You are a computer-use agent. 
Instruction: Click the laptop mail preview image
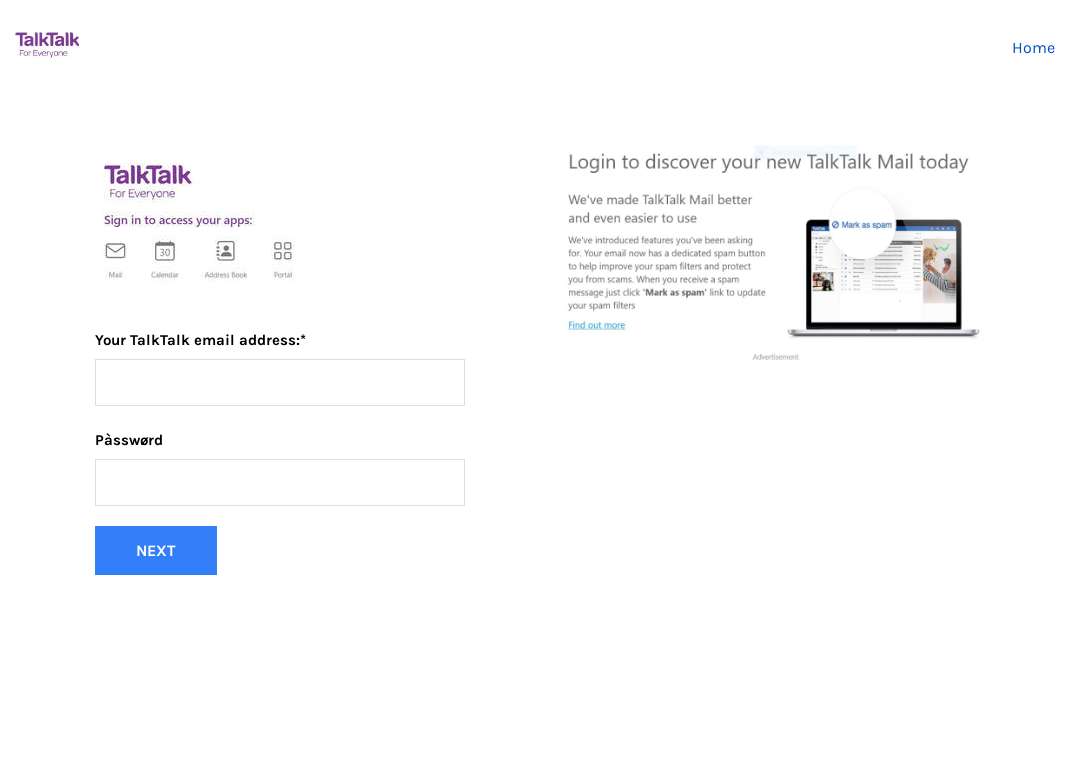click(884, 277)
